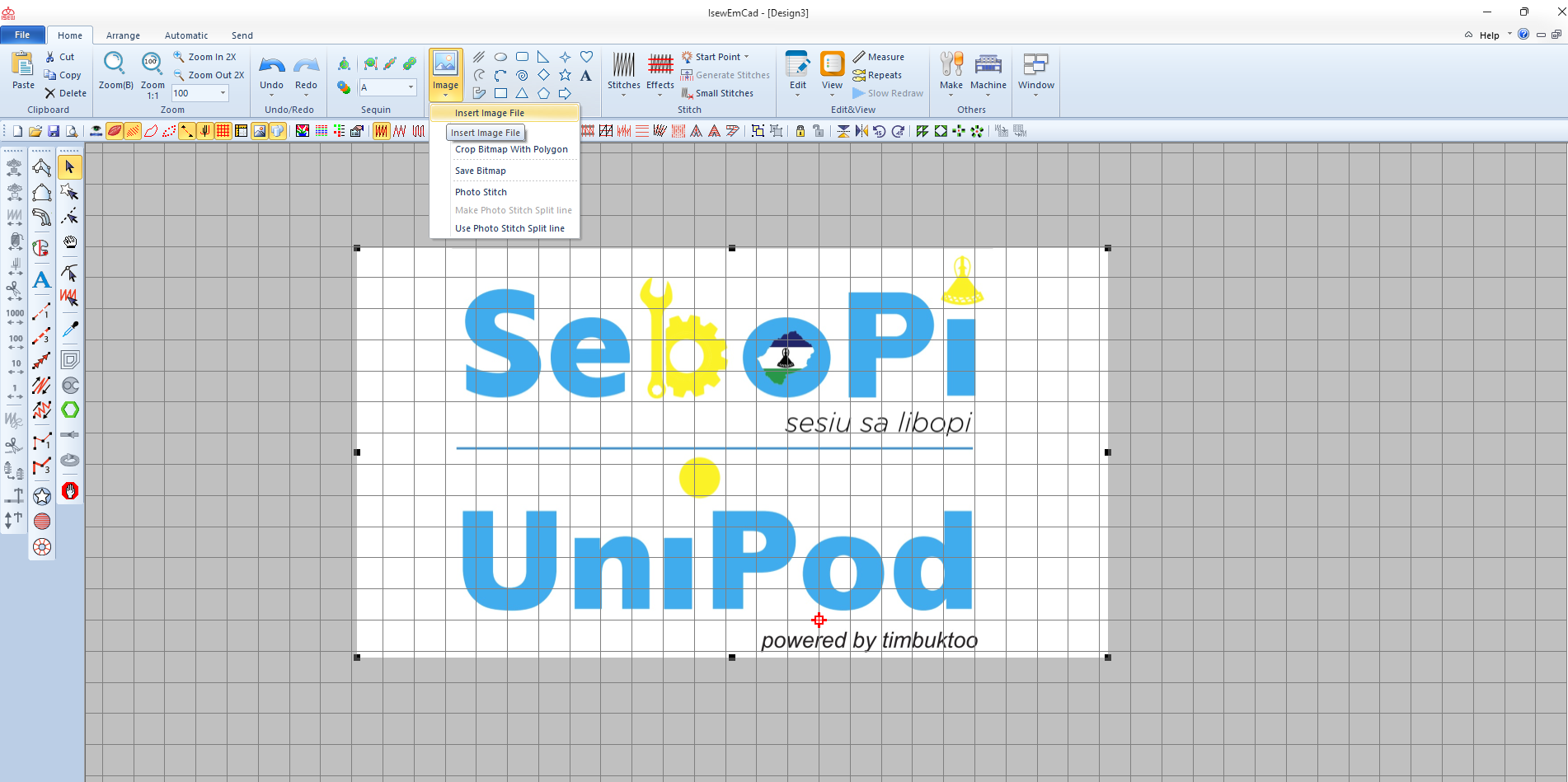This screenshot has width=1568, height=782.
Task: Pick the eyedropper color tool
Action: click(x=70, y=329)
